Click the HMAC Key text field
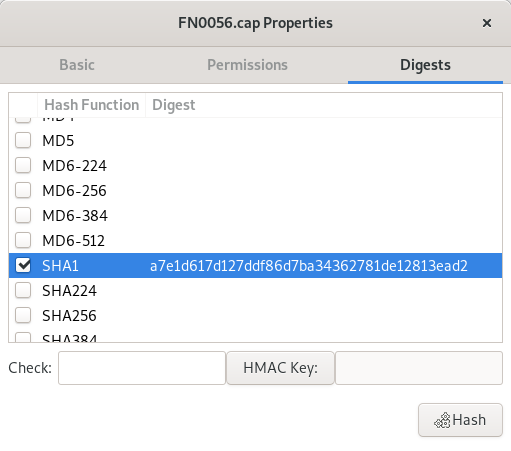 419,368
